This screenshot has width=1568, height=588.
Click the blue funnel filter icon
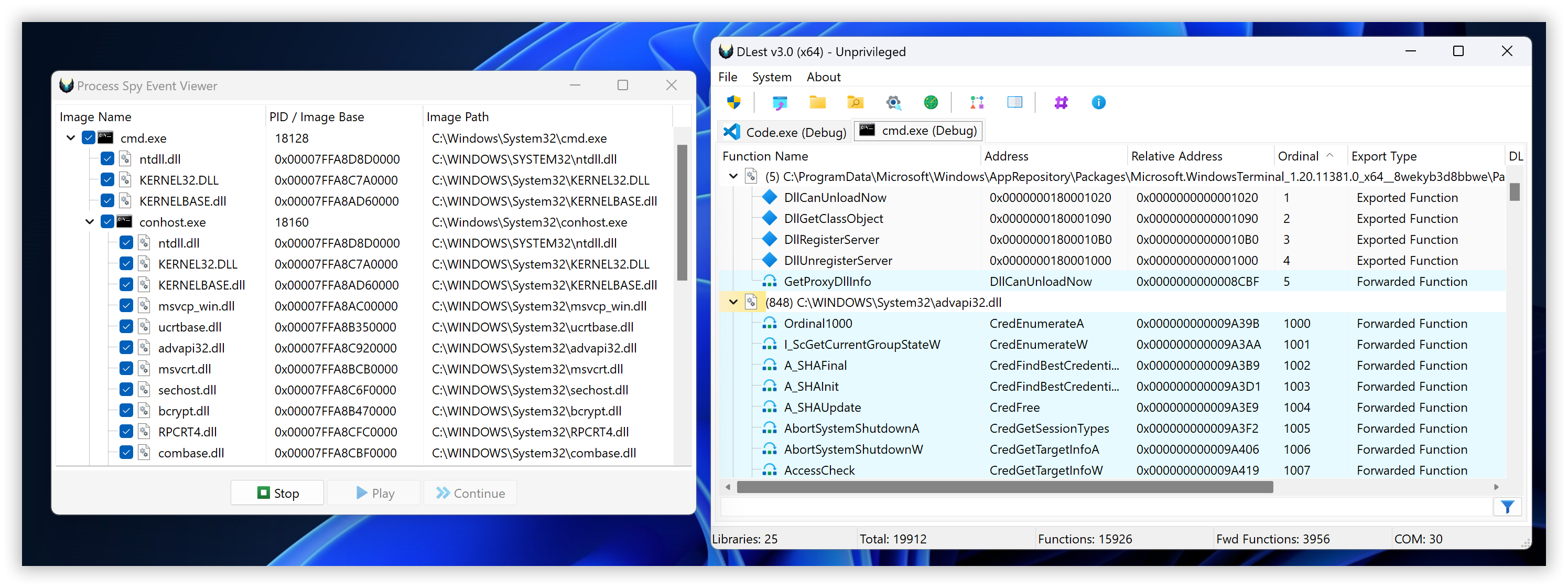[1507, 507]
